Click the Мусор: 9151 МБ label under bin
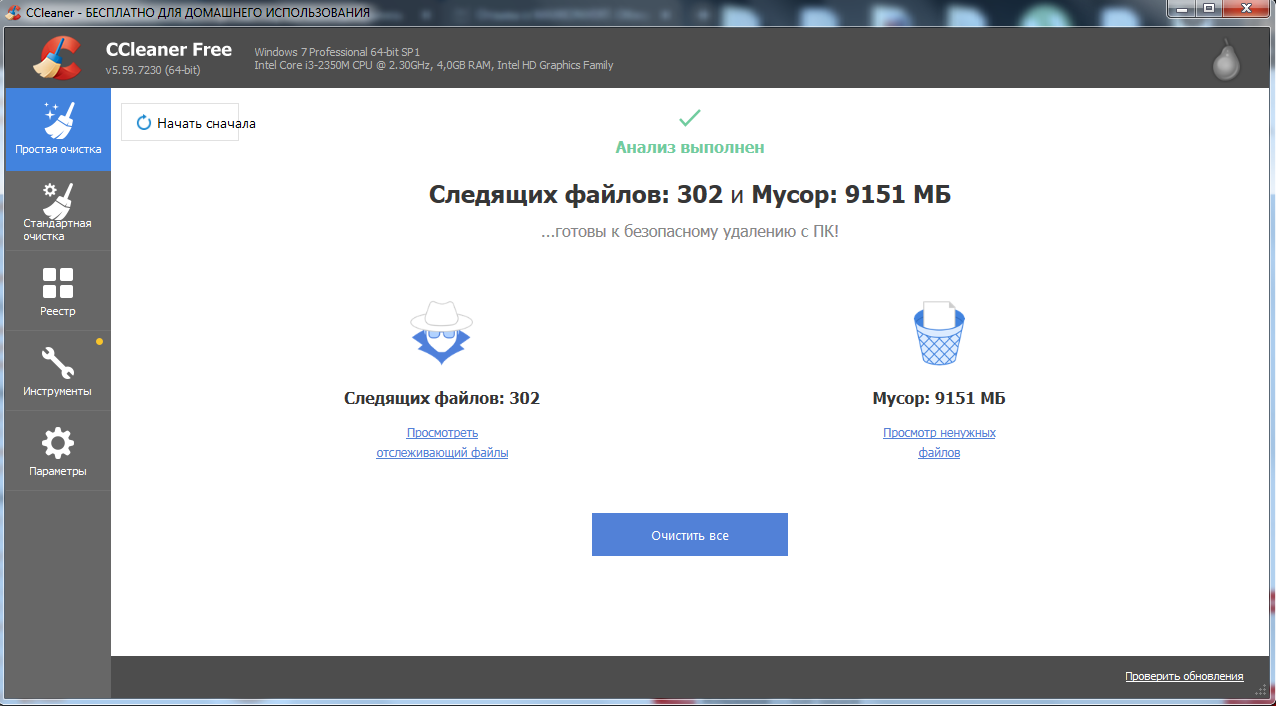 tap(939, 398)
